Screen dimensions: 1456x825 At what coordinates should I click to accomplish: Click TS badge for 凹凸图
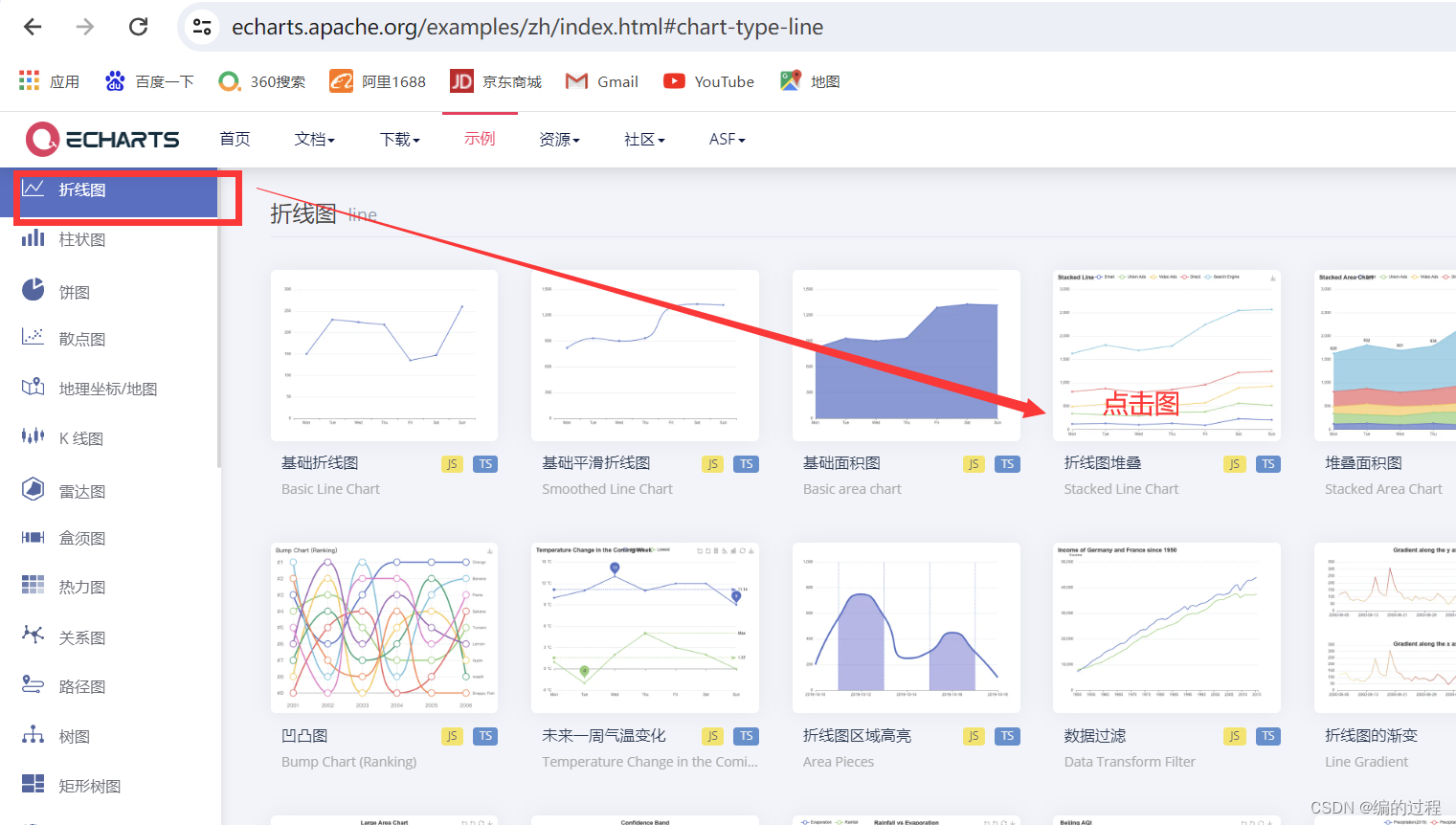point(485,736)
